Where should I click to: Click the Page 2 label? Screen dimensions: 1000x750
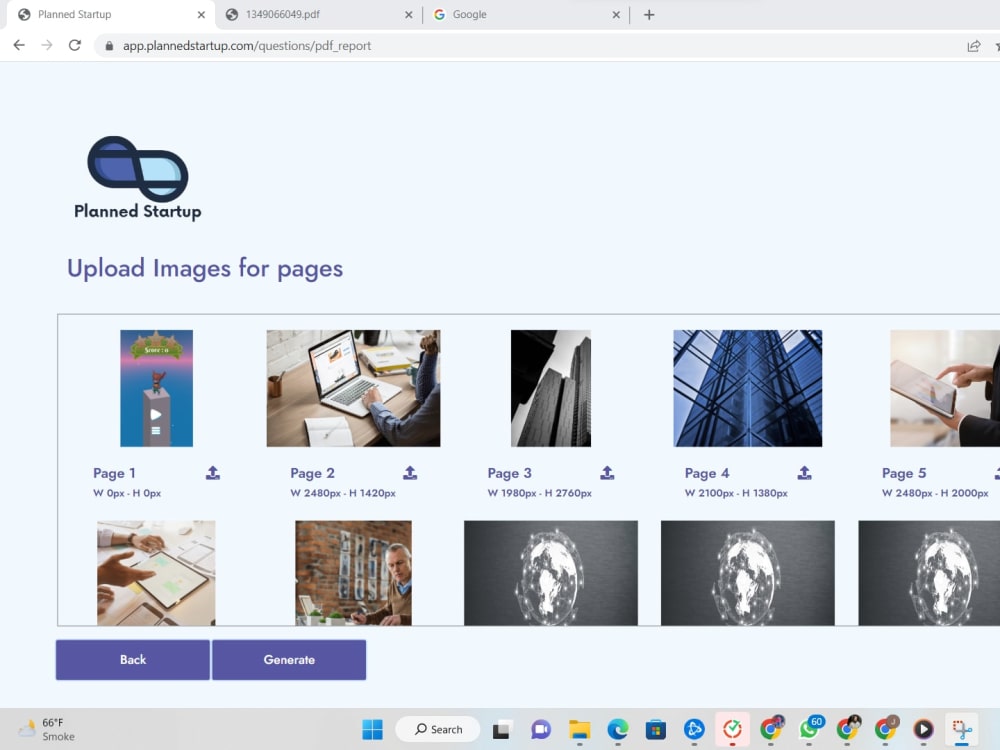tap(312, 473)
